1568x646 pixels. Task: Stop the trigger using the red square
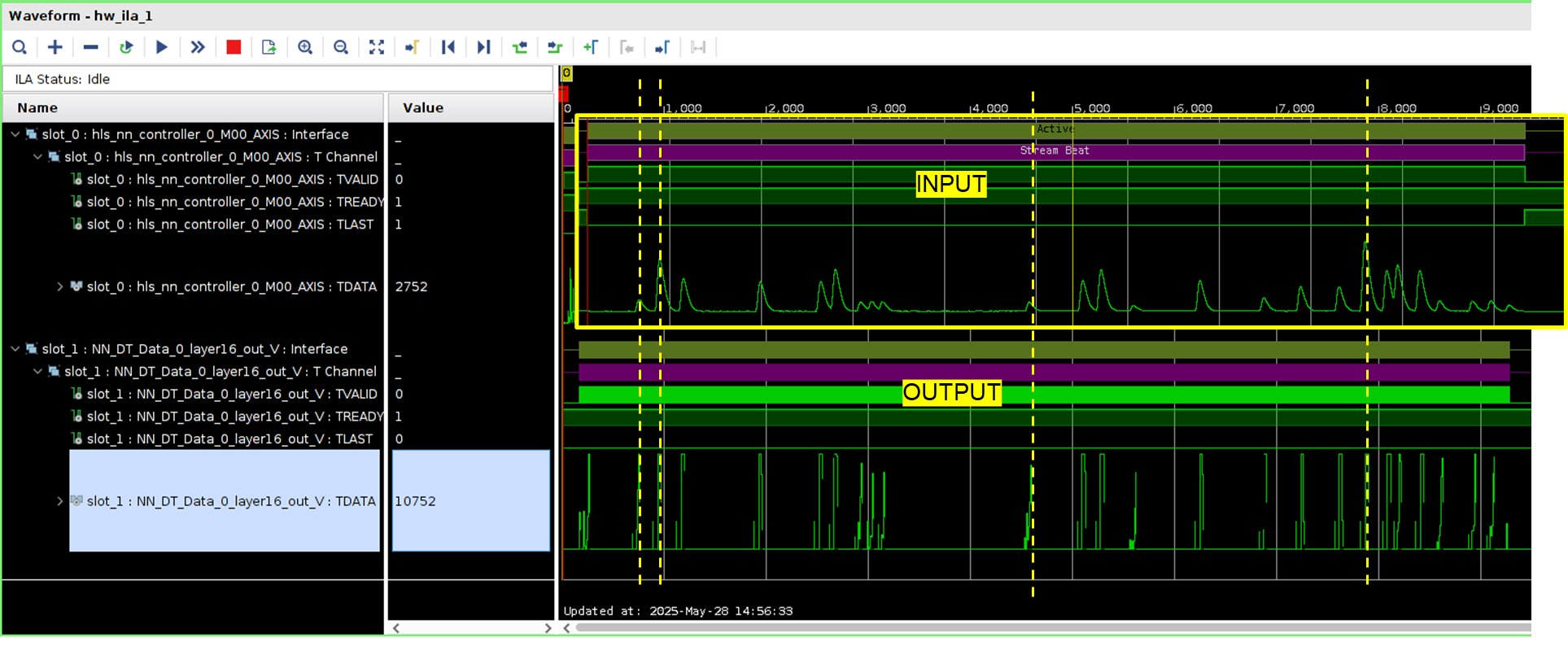pyautogui.click(x=234, y=47)
